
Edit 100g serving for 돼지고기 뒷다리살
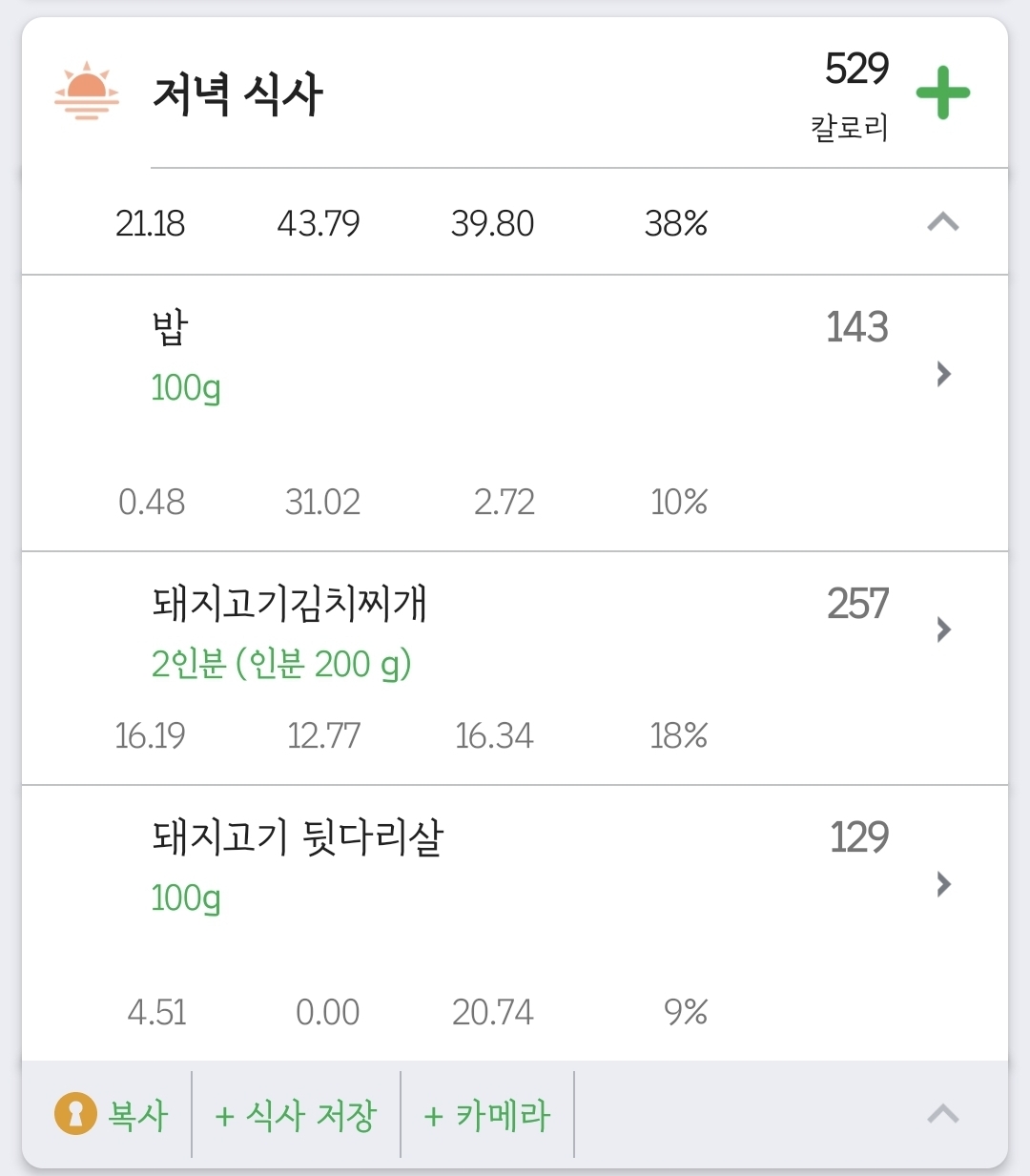(x=186, y=898)
